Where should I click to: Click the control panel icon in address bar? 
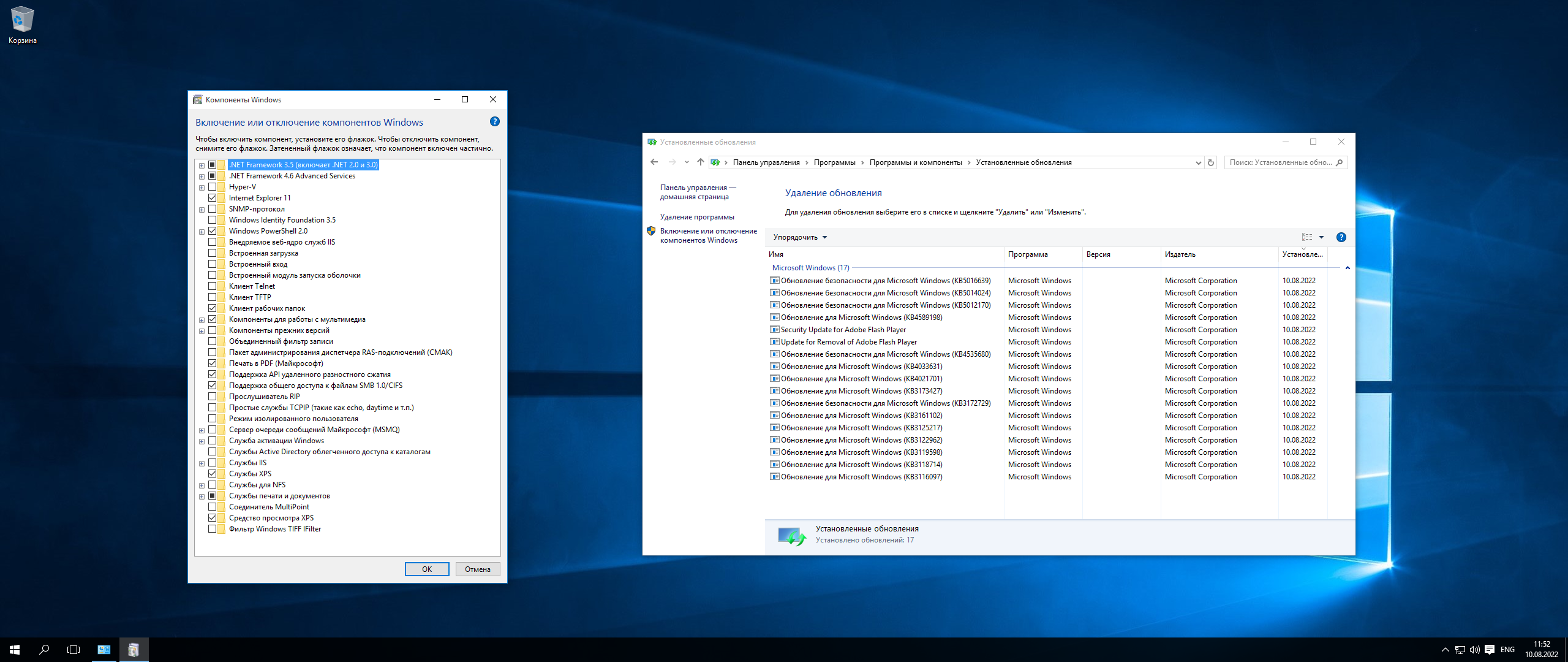coord(715,162)
